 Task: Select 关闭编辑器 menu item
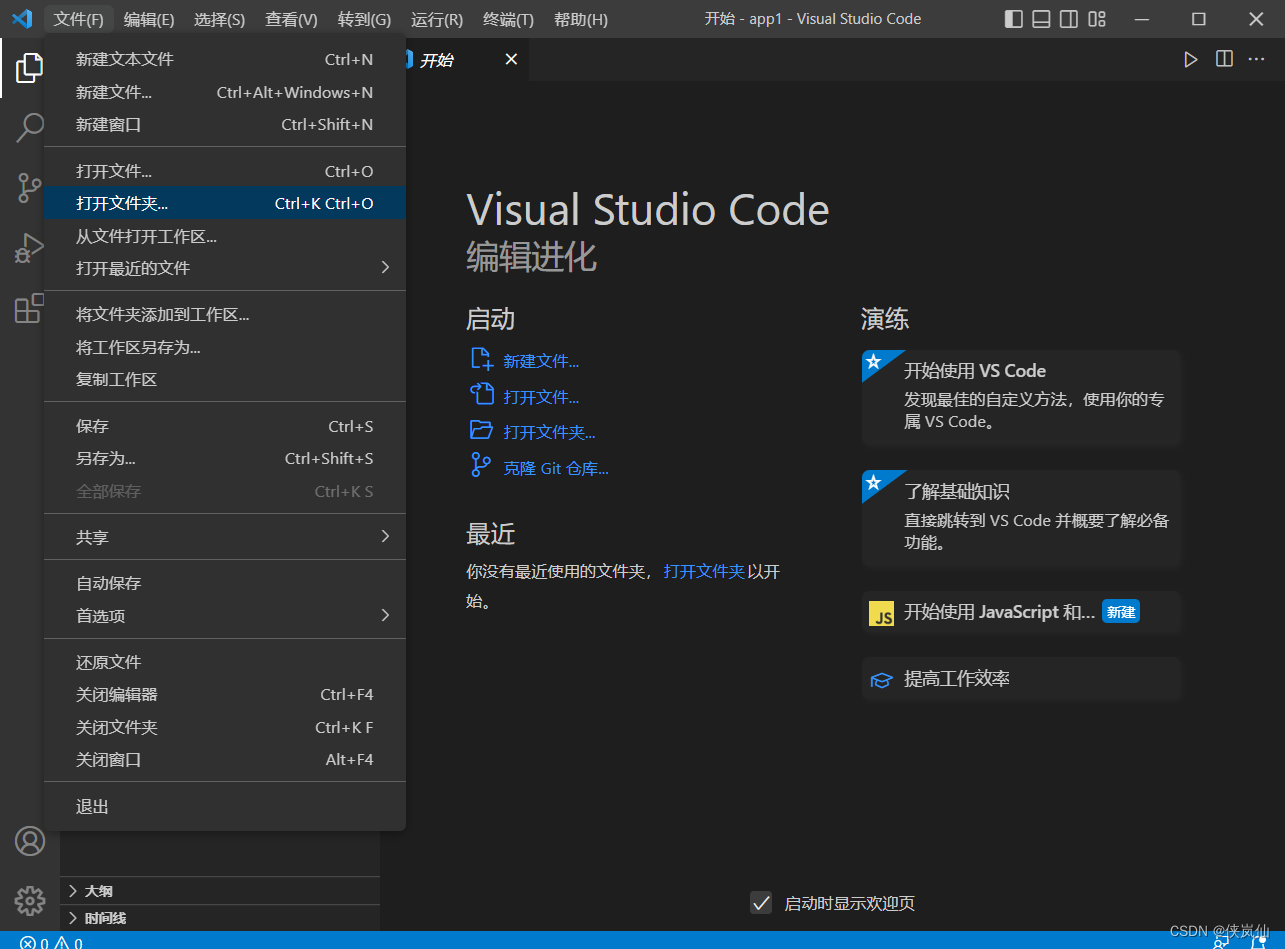click(x=225, y=694)
